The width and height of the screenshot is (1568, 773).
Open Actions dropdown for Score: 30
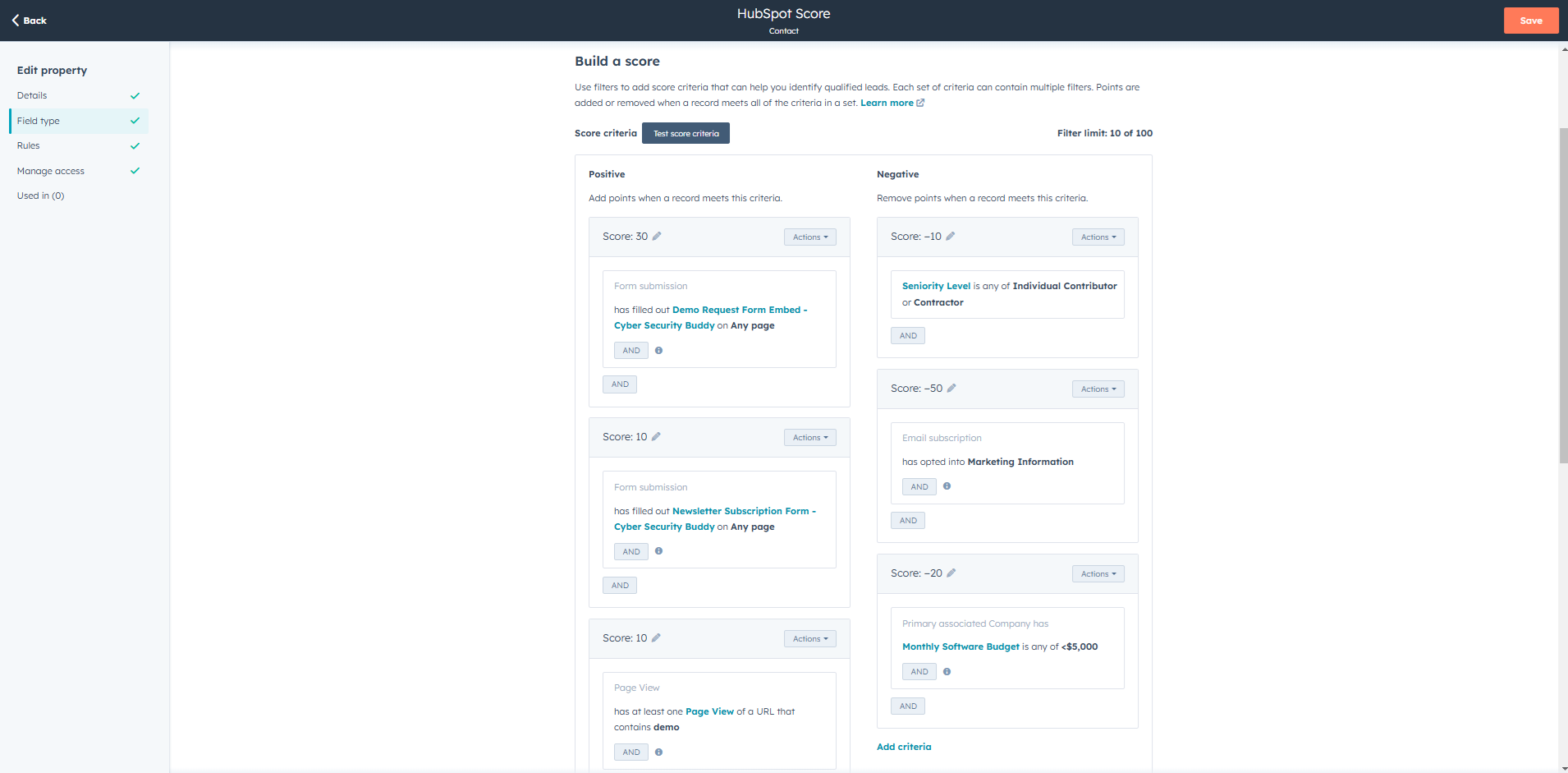pos(809,237)
